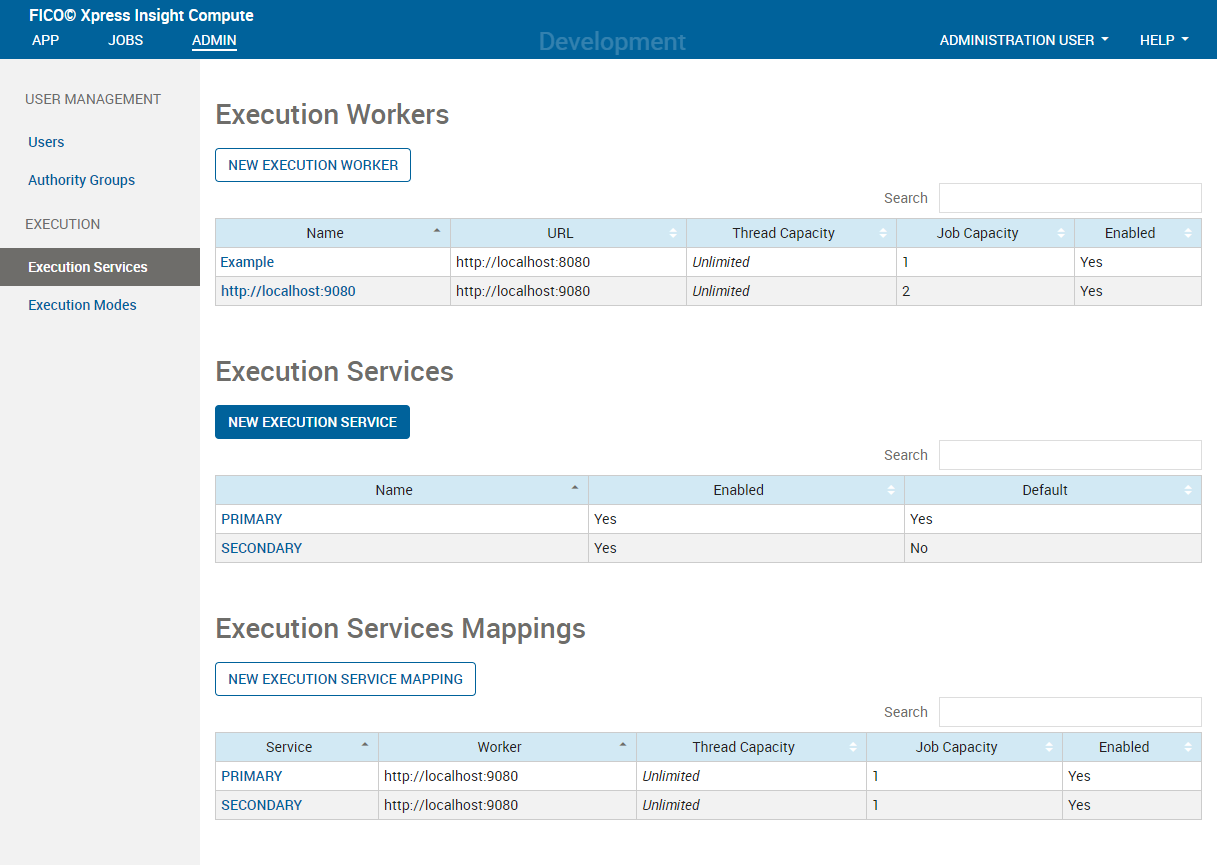Add a New Execution Service Mapping
The height and width of the screenshot is (865, 1217).
point(345,679)
